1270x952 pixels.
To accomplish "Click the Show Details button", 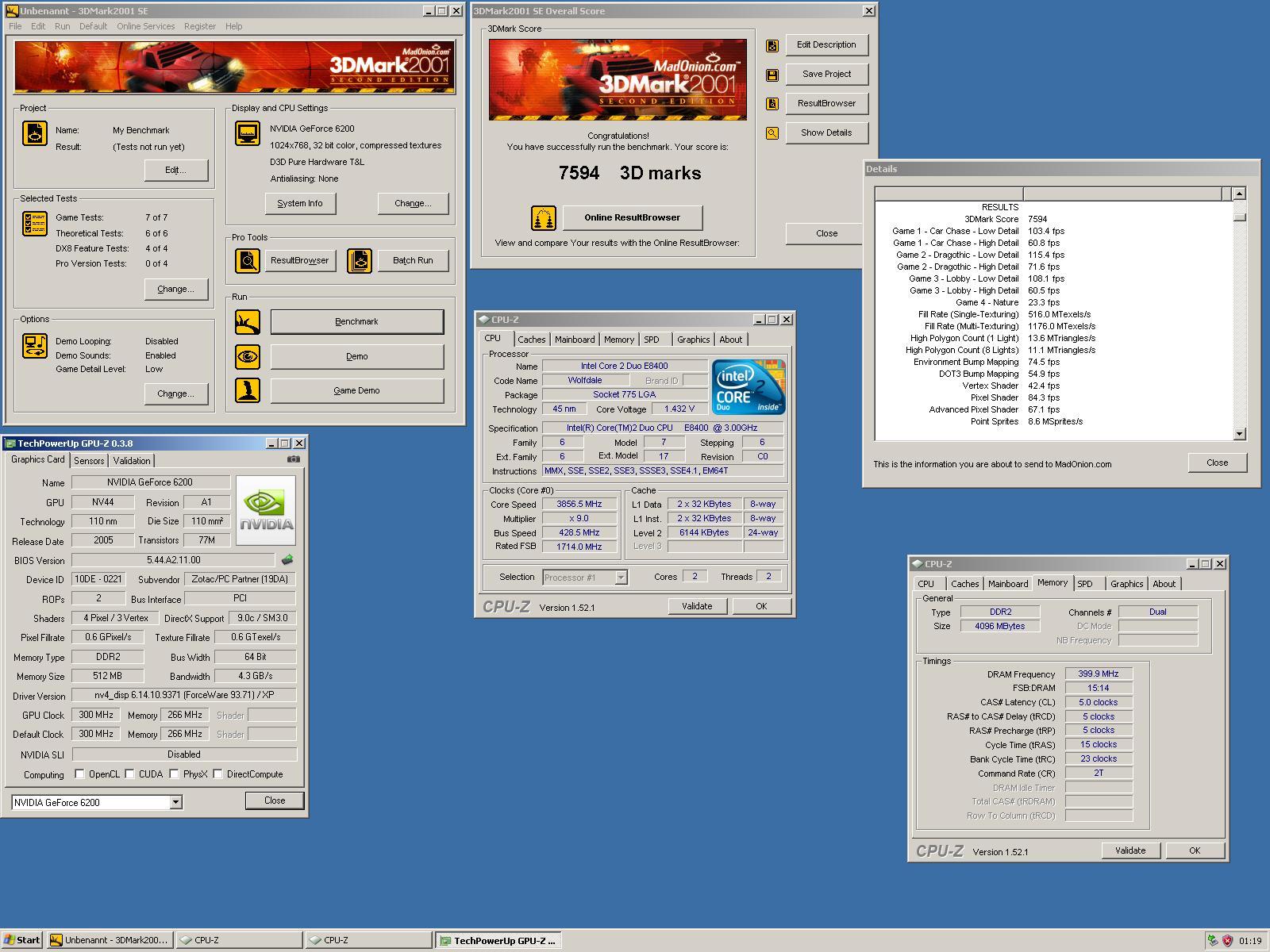I will click(x=826, y=132).
